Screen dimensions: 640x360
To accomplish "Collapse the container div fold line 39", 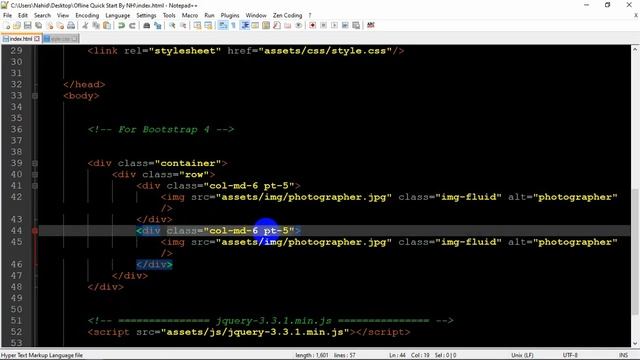I will 35,163.
